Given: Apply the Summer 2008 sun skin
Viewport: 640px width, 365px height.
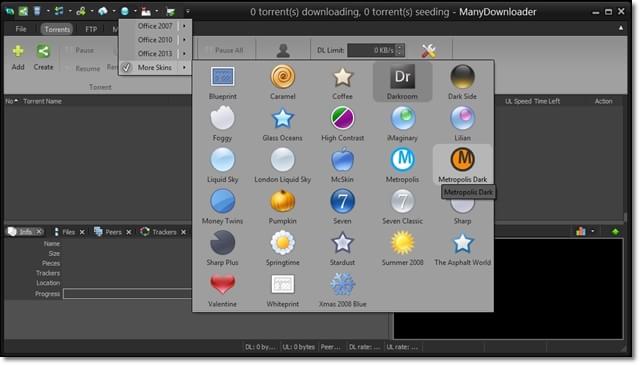Looking at the screenshot, I should click(402, 243).
